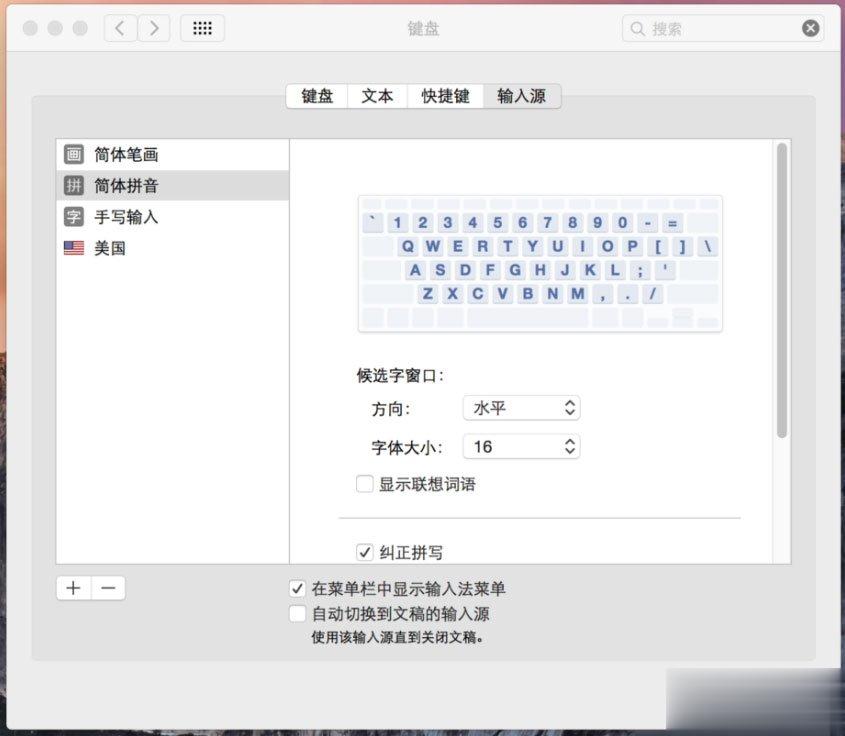Screen dimensions: 845x736
Task: Open the 字体大小 dropdown showing 16
Action: pyautogui.click(x=522, y=447)
